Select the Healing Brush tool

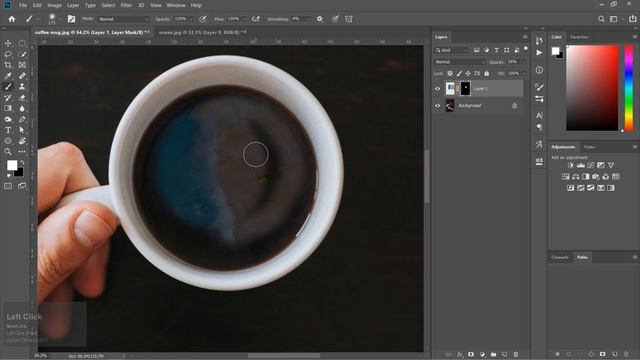pyautogui.click(x=22, y=76)
